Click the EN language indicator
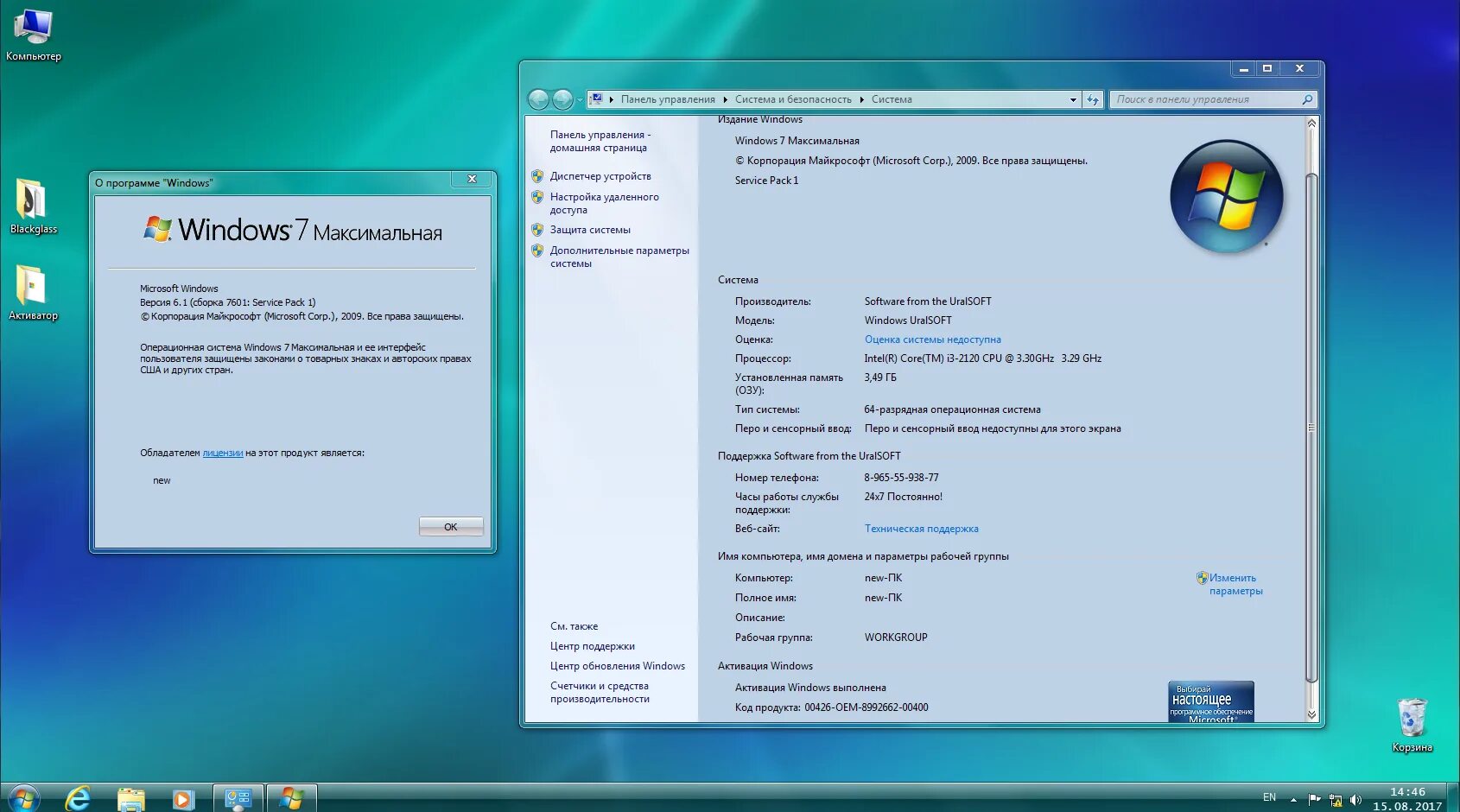This screenshot has width=1460, height=812. point(1269,797)
